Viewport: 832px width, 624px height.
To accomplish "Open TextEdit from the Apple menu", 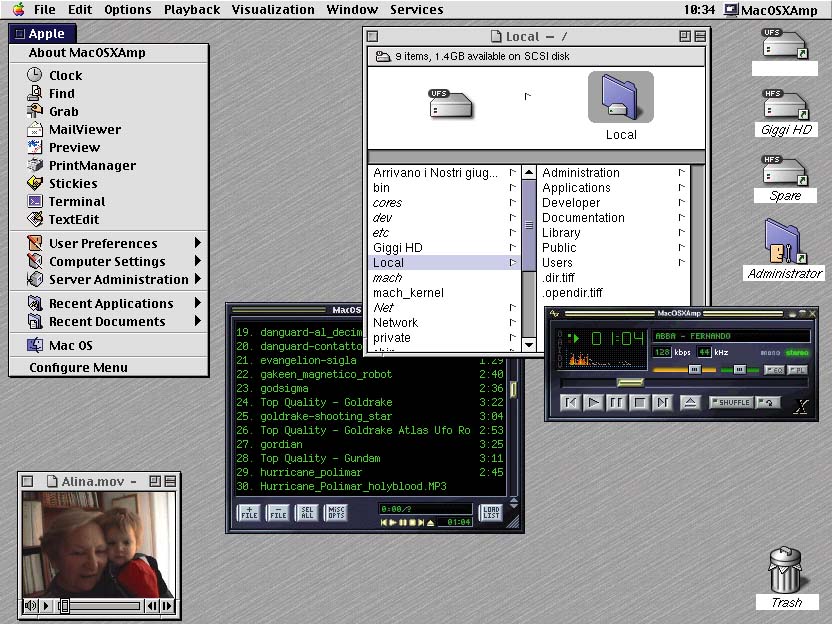I will 109,220.
